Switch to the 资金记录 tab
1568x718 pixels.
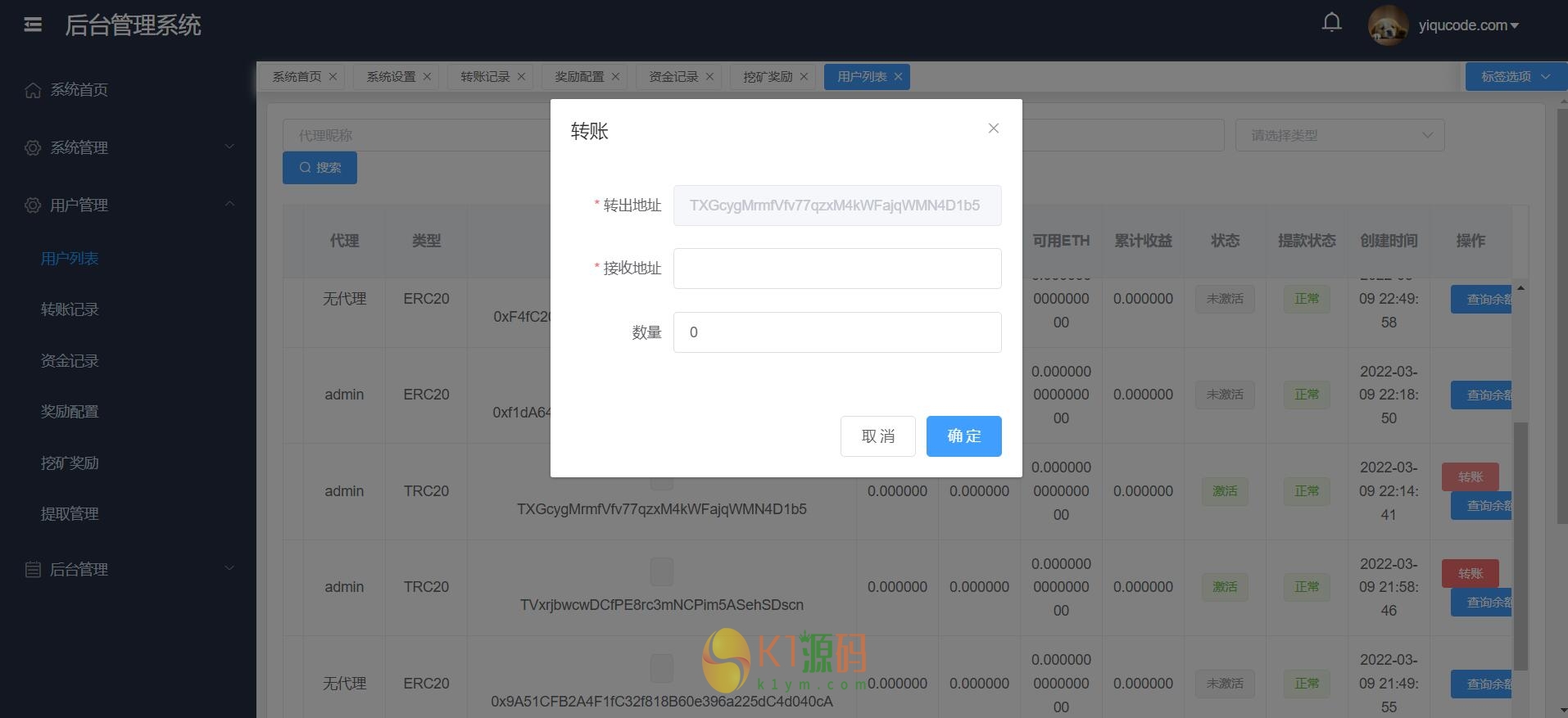pos(673,77)
